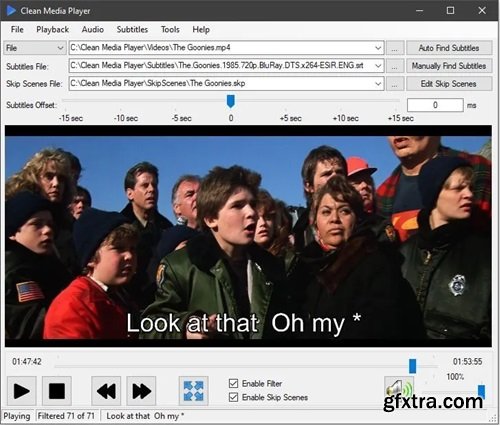
Task: Expand the video path dropdown arrow
Action: click(x=378, y=48)
